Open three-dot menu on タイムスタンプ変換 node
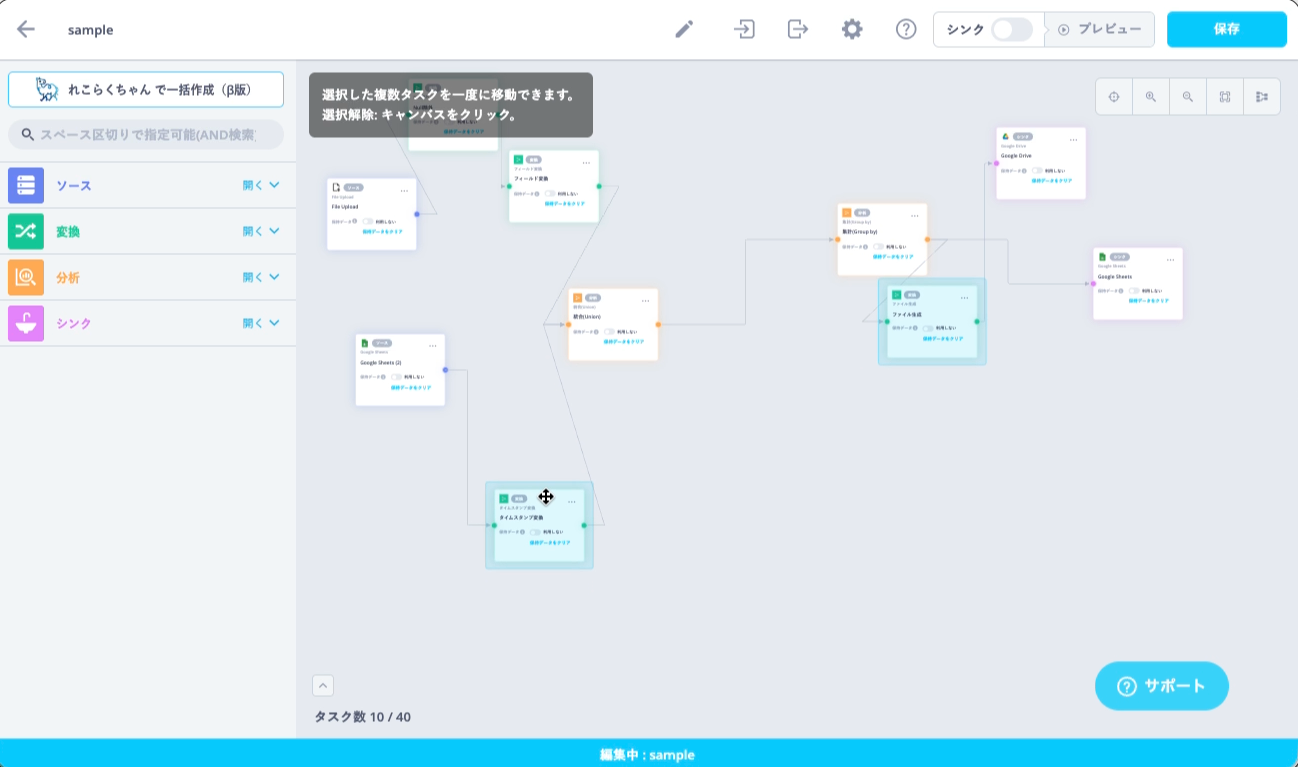1298x767 pixels. pyautogui.click(x=571, y=501)
